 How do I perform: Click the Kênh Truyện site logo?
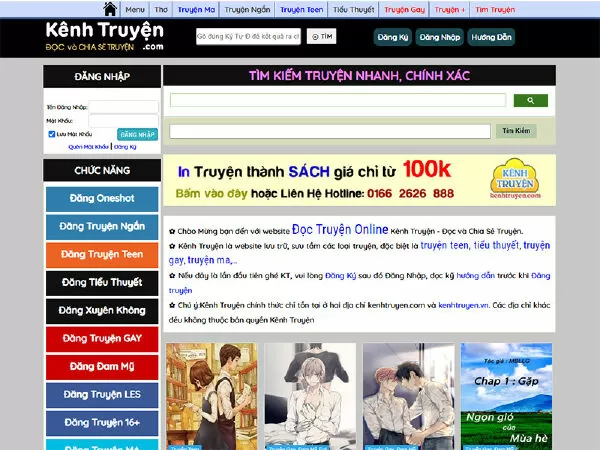[104, 36]
